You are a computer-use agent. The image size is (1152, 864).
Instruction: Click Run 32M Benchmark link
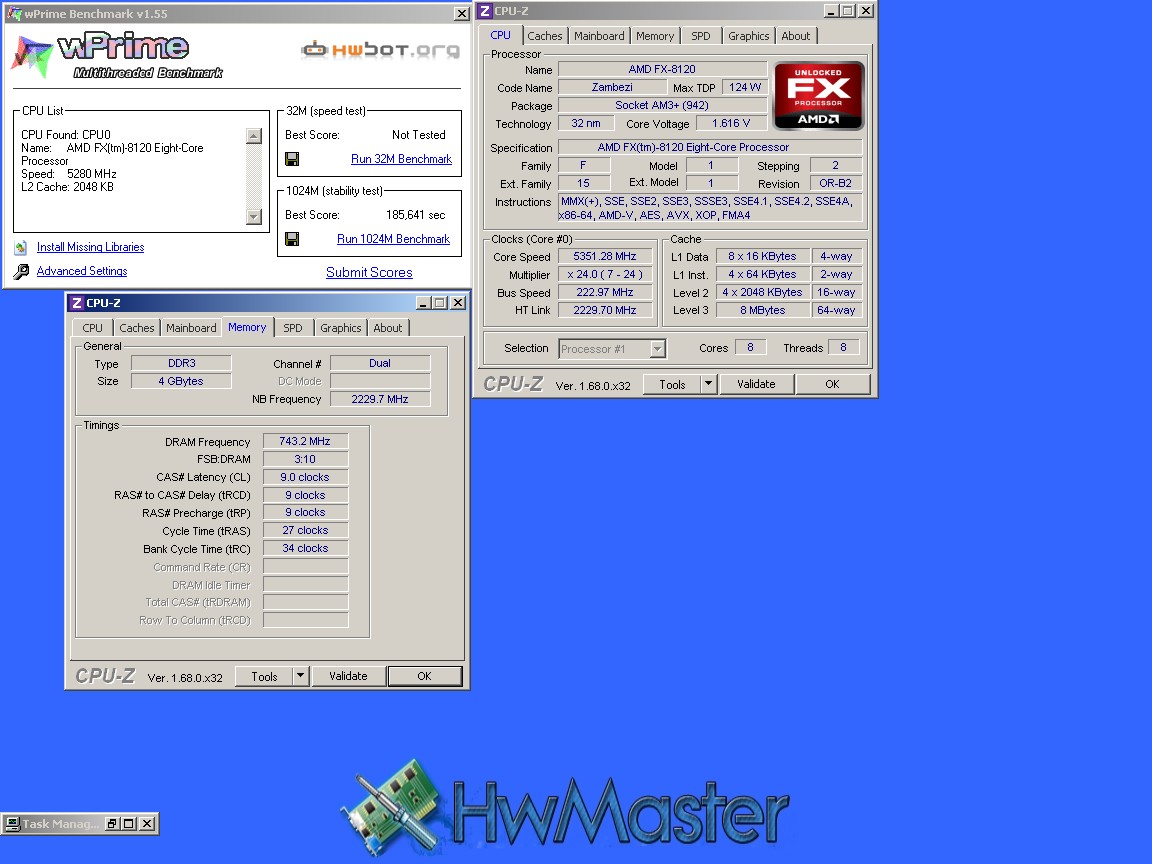click(401, 159)
